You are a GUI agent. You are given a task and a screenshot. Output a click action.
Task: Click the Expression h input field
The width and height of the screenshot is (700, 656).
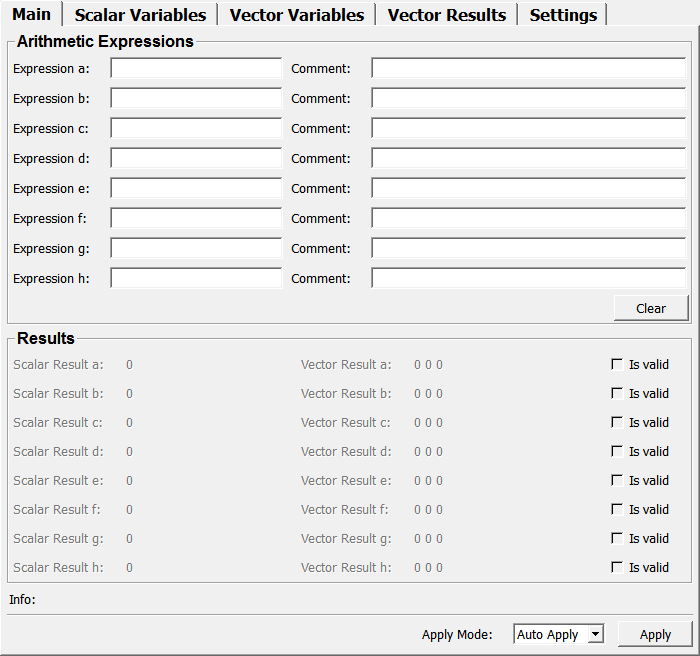196,279
